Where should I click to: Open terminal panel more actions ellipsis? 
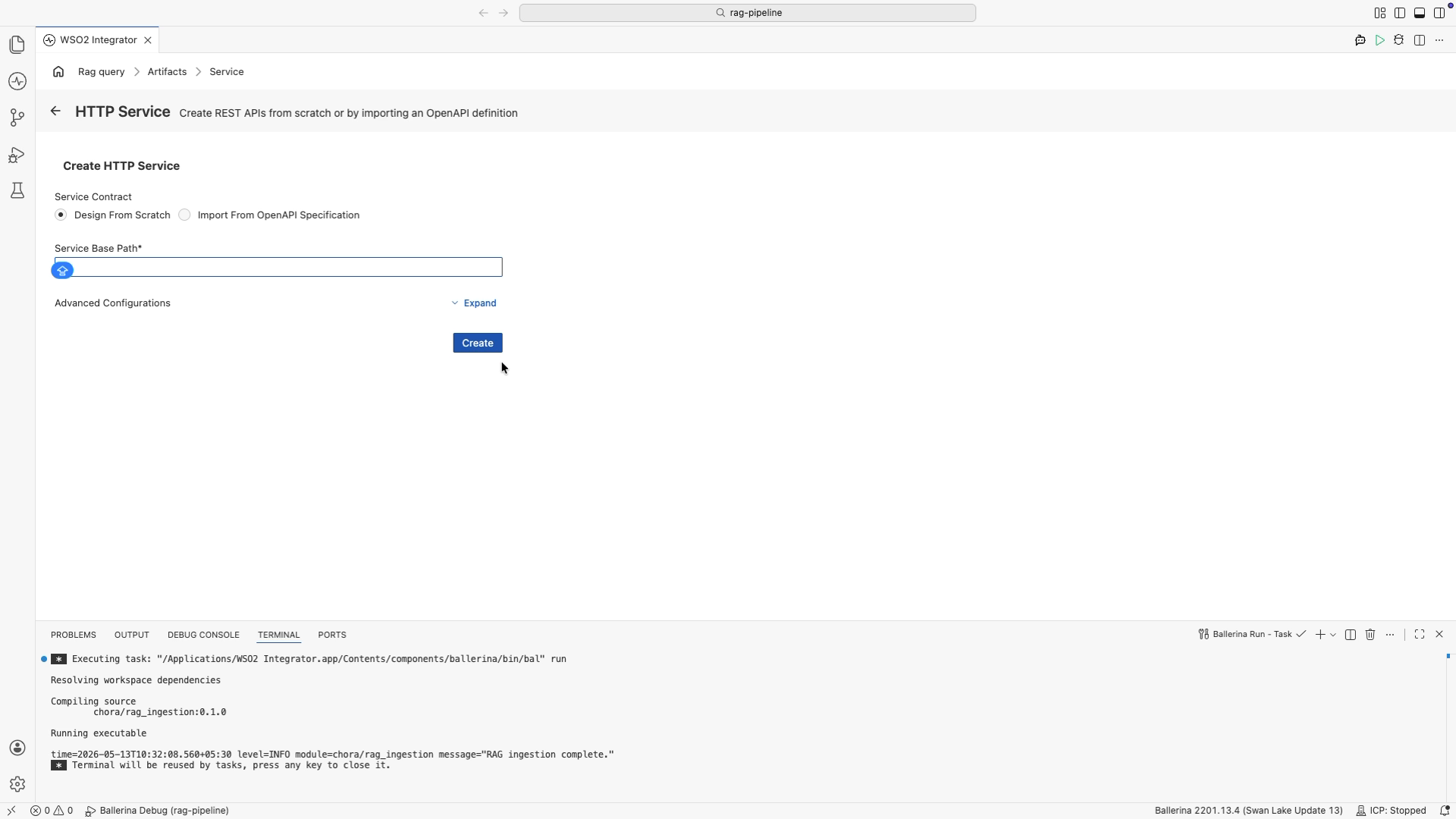pyautogui.click(x=1390, y=635)
